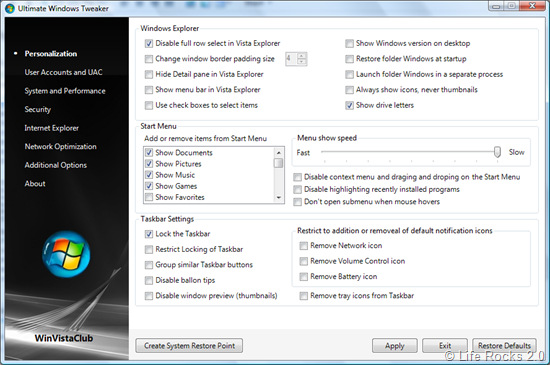
Task: Click the Ultimate Windows Tweaker title bar icon
Action: tap(10, 8)
